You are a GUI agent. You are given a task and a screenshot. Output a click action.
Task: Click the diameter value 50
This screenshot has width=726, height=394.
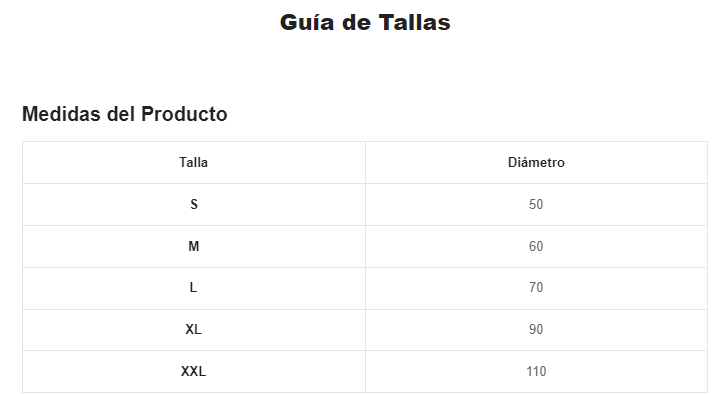(x=536, y=204)
